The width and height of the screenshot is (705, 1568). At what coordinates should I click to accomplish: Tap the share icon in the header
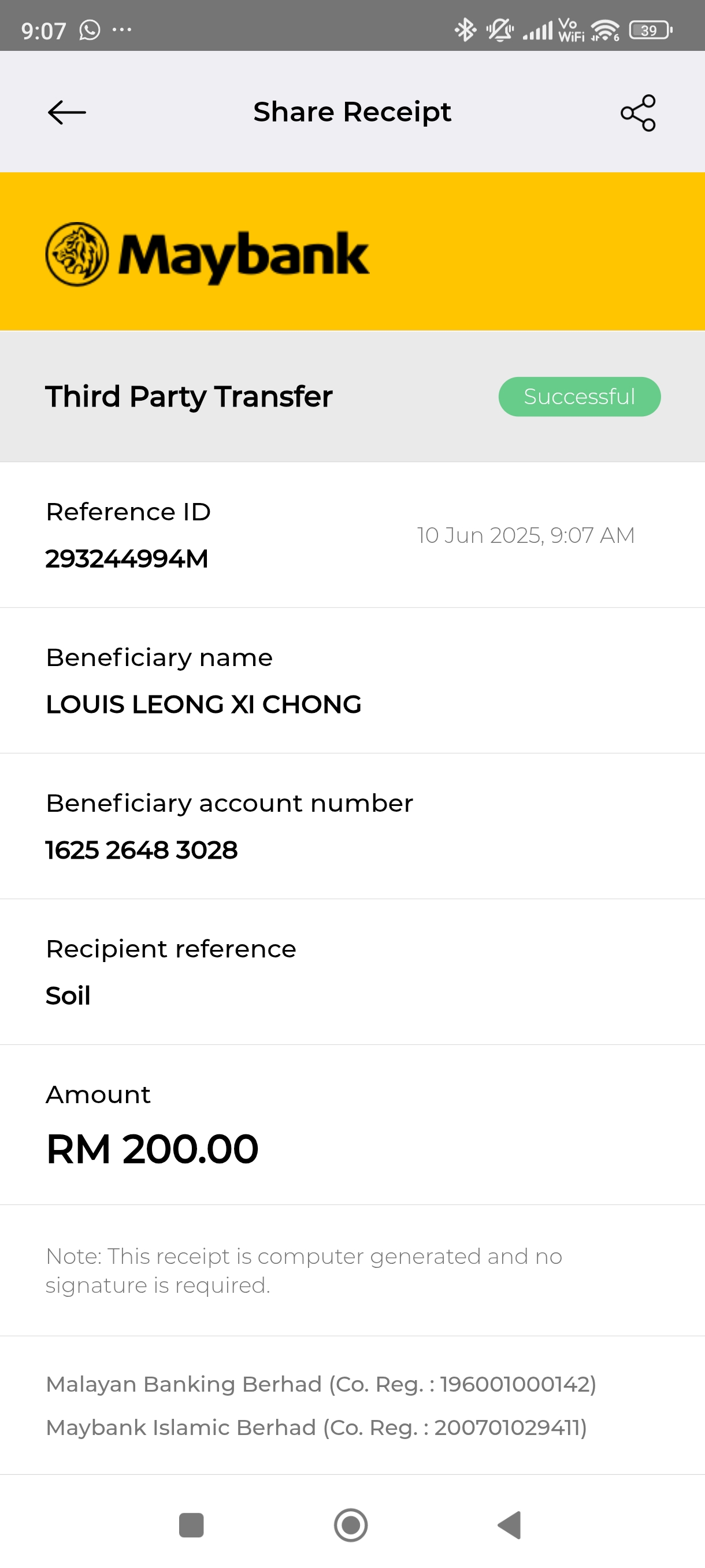click(x=637, y=113)
